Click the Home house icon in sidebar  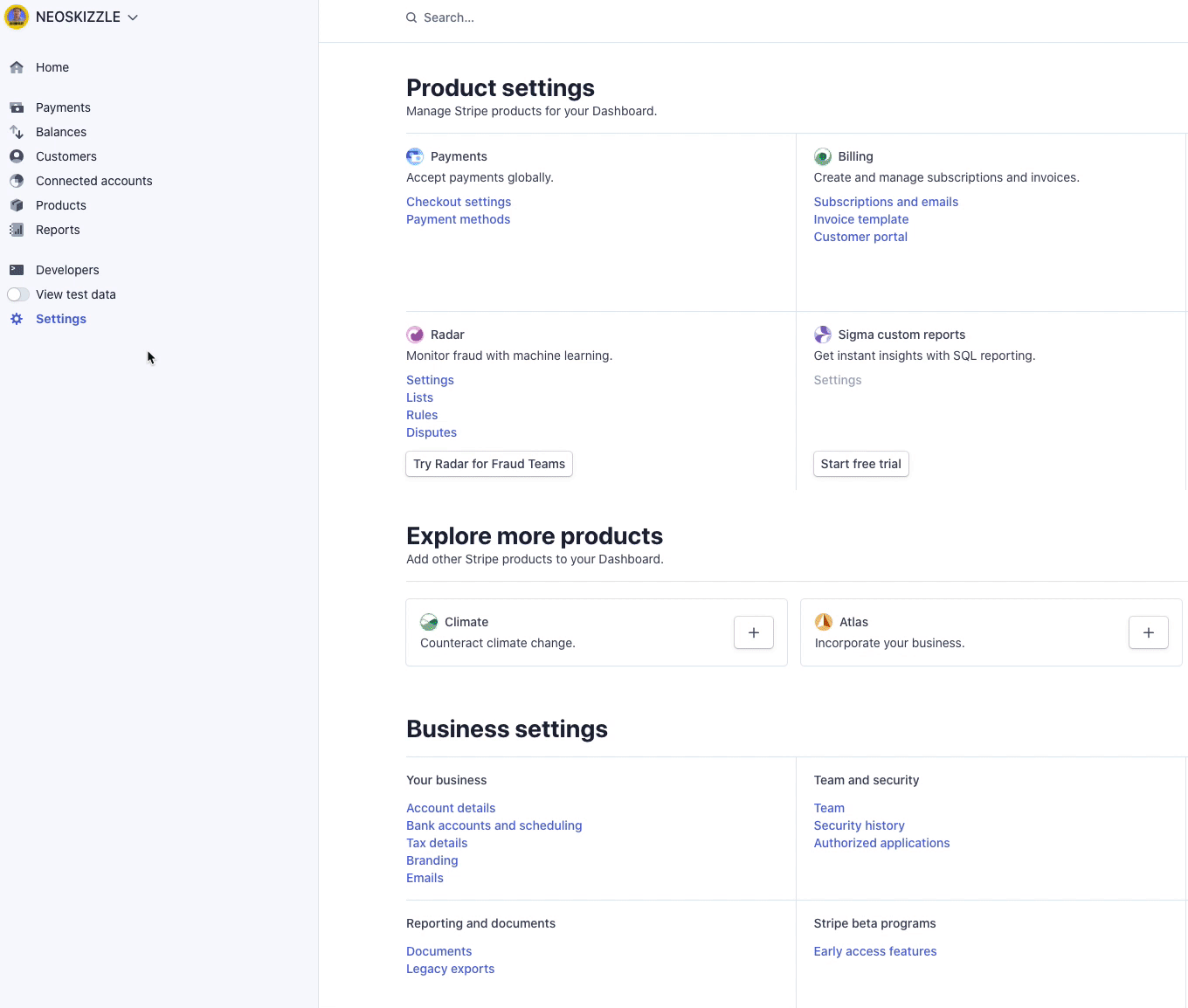(17, 67)
